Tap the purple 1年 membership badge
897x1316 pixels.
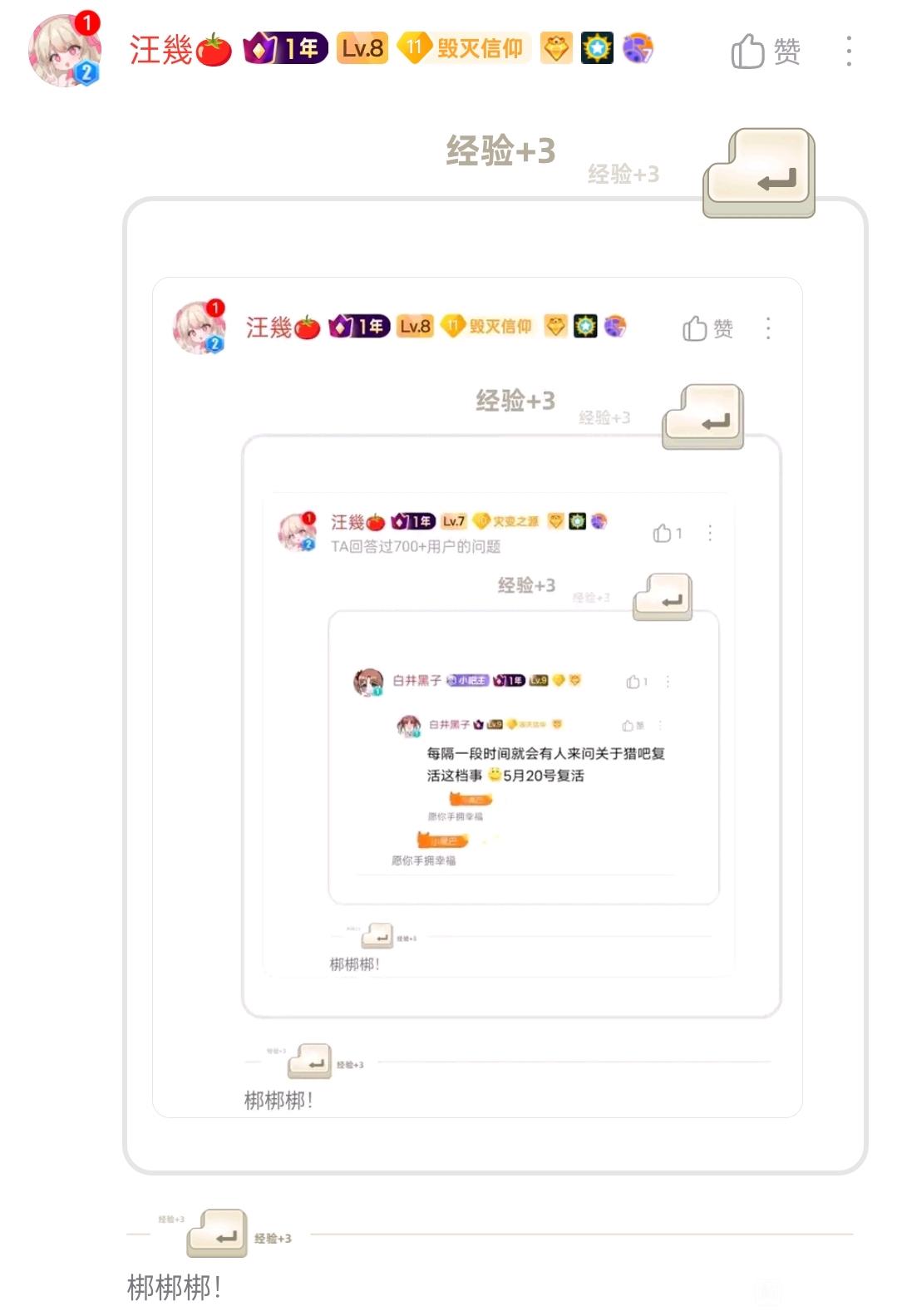coord(285,49)
